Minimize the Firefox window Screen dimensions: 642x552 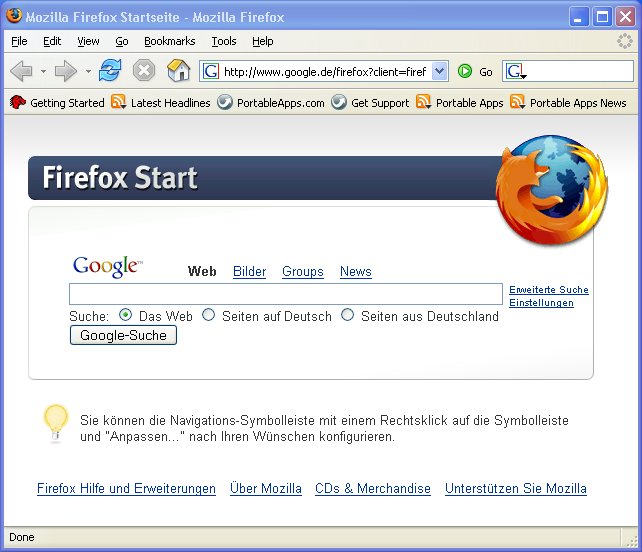click(x=579, y=17)
